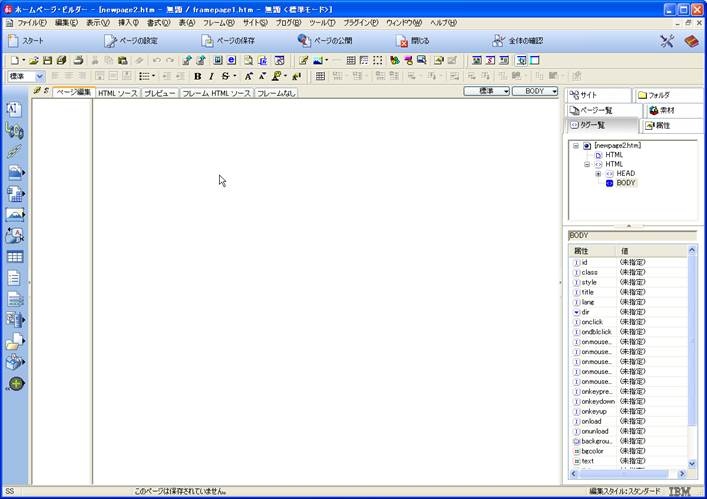The width and height of the screenshot is (707, 499).
Task: Open the BODY tag dropdown
Action: (539, 91)
